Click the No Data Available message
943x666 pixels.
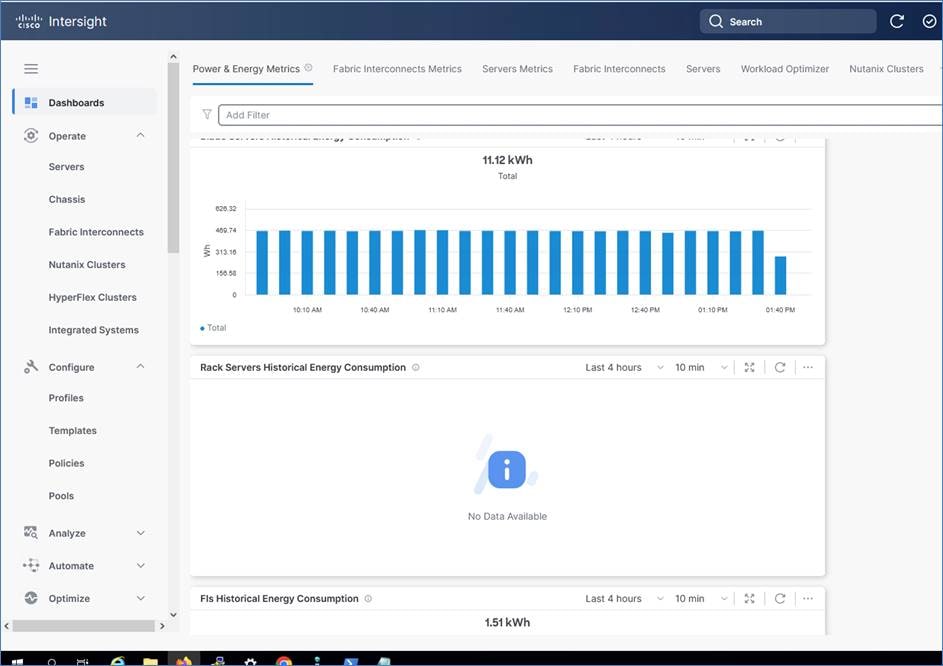coord(507,516)
